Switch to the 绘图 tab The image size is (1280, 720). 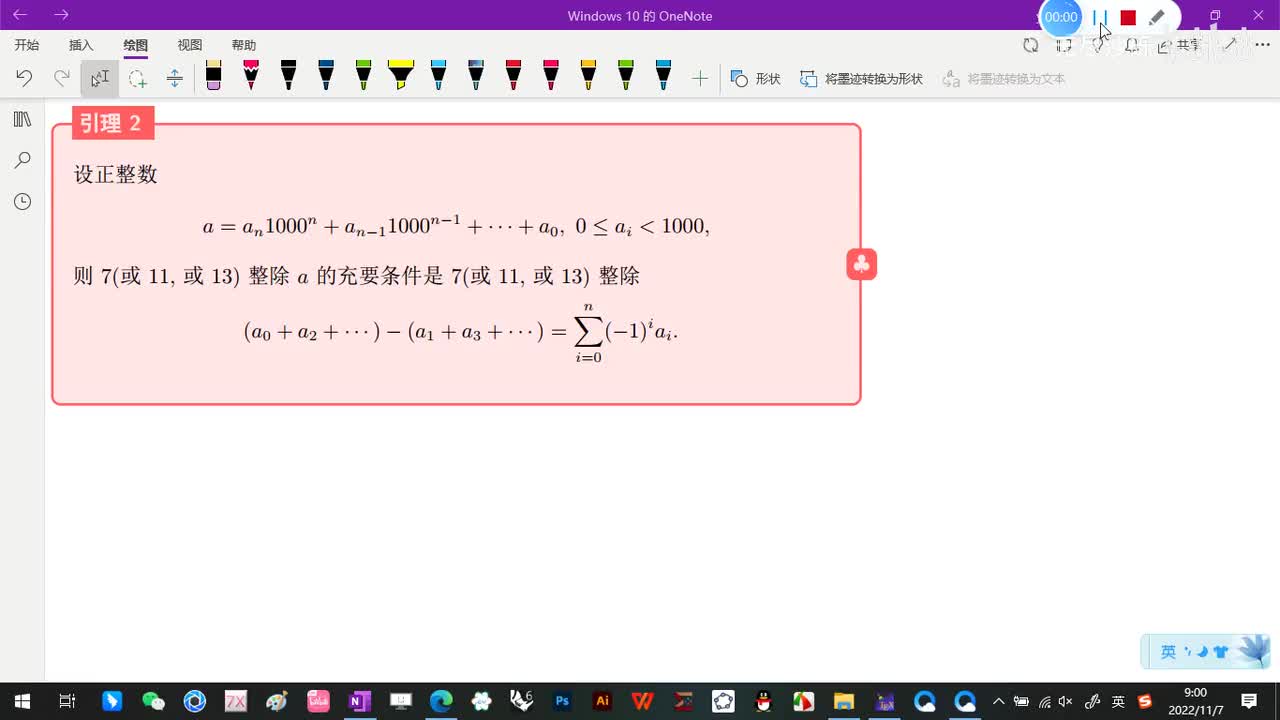(135, 45)
